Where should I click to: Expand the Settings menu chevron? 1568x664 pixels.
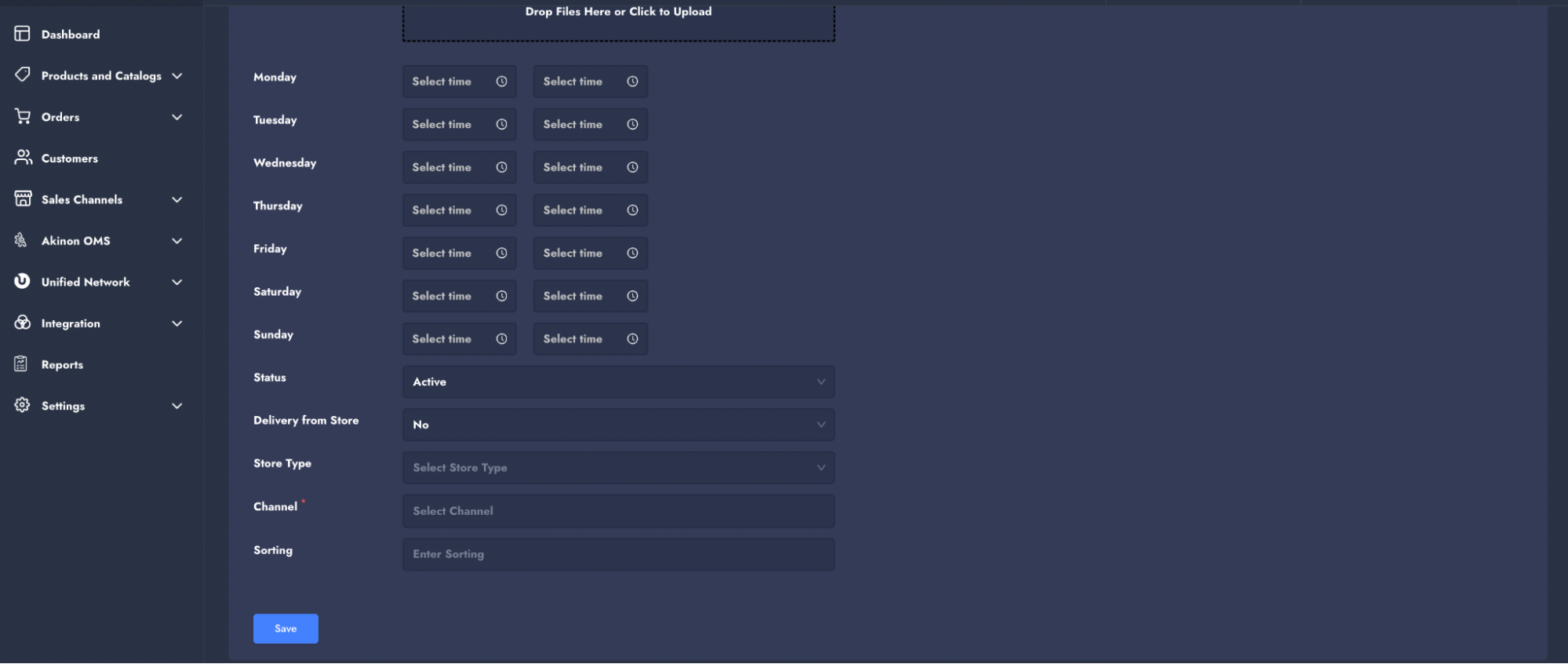point(177,406)
